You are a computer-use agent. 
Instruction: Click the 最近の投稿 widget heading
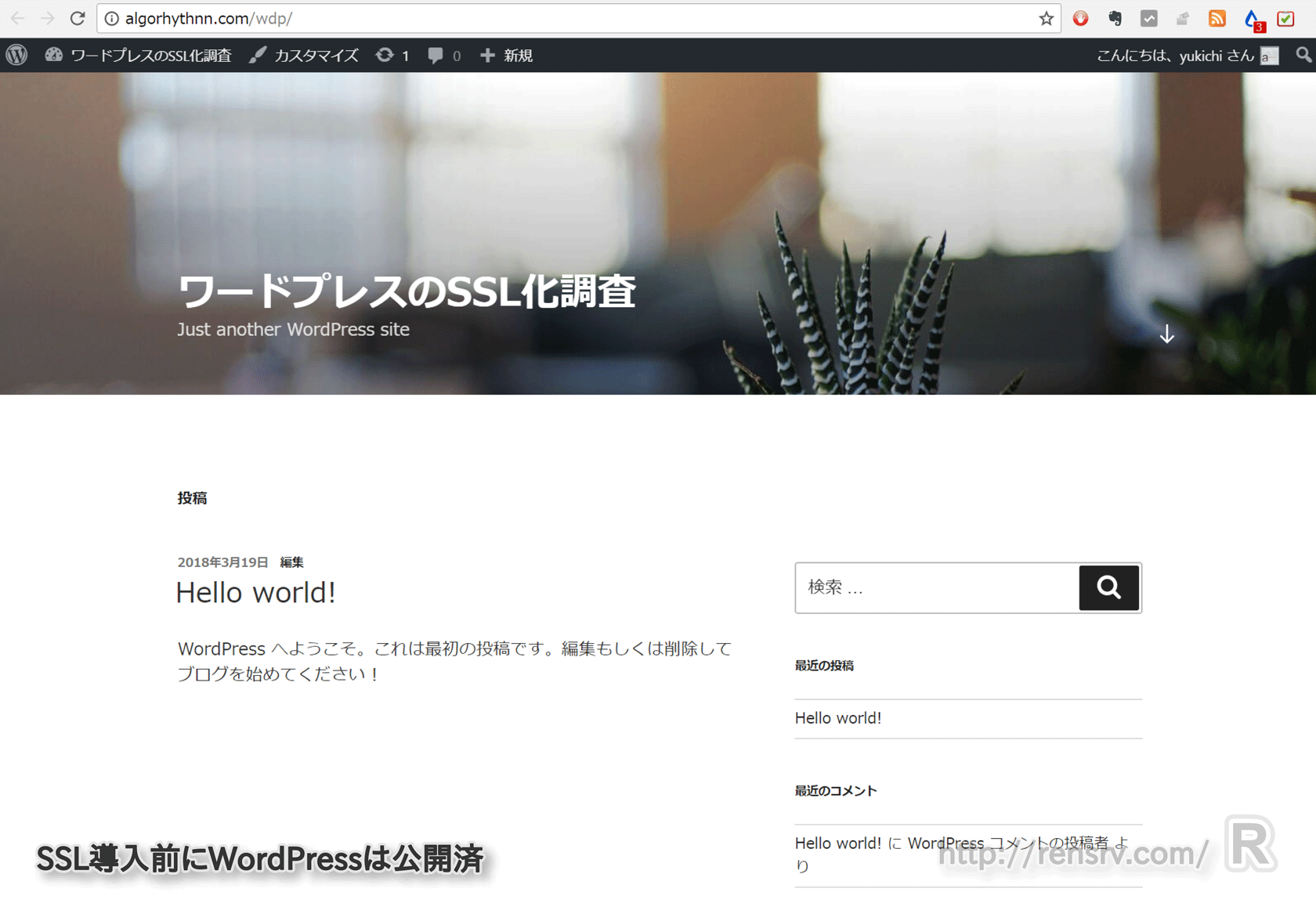tap(824, 666)
